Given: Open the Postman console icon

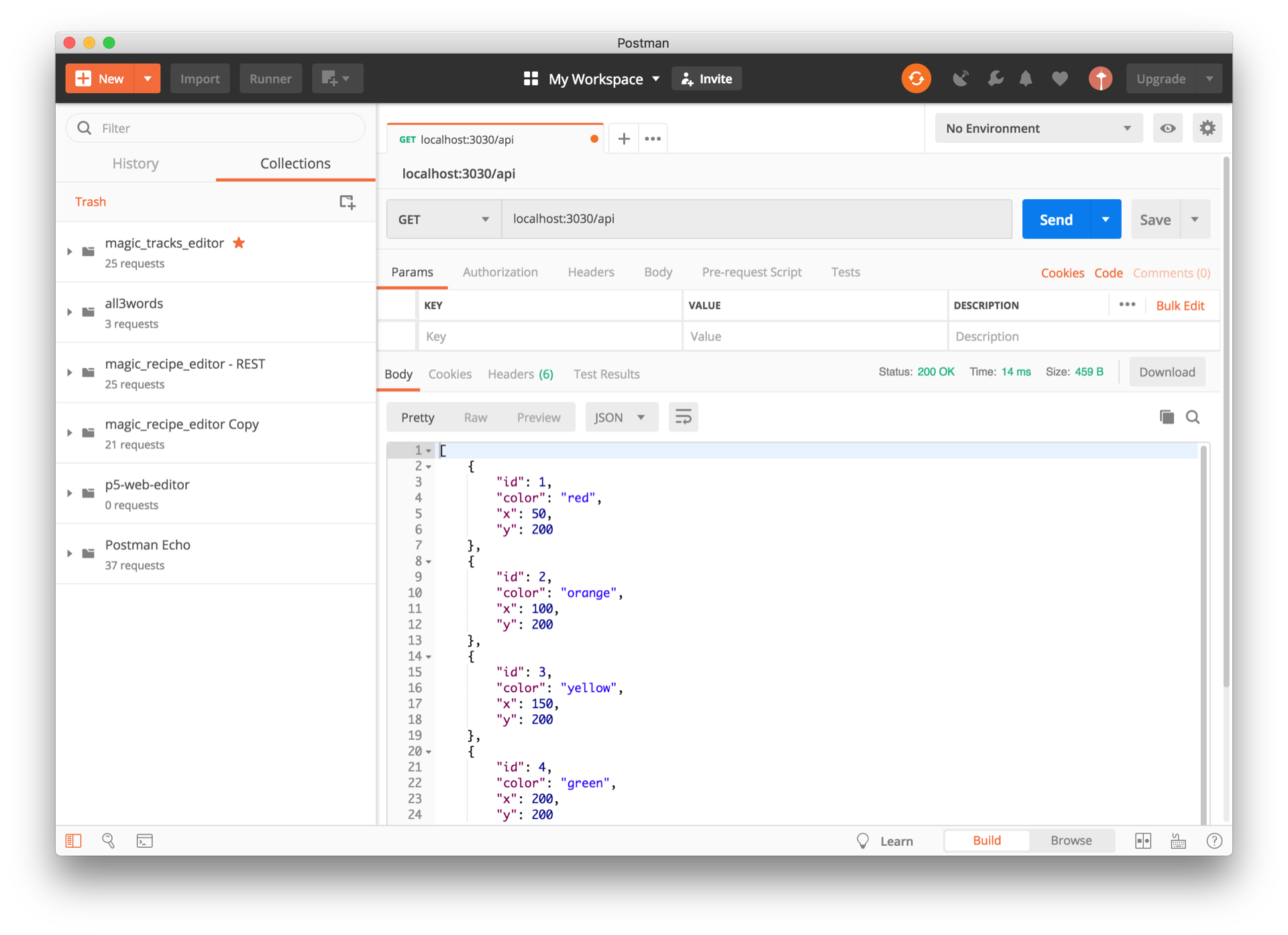Looking at the screenshot, I should point(145,841).
